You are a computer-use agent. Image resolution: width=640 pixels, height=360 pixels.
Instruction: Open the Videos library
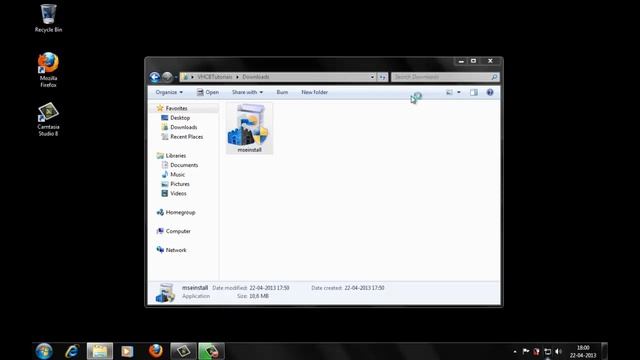[178, 193]
